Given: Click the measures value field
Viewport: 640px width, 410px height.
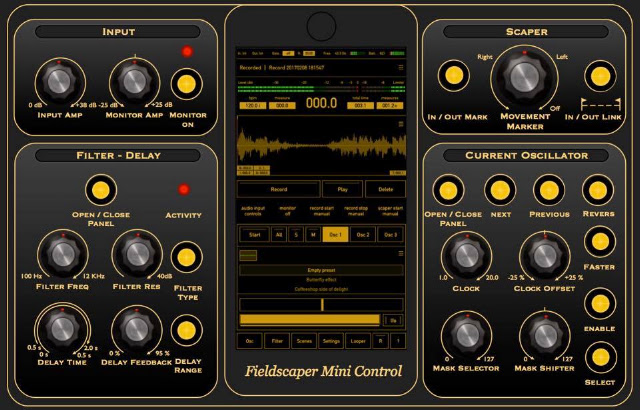Looking at the screenshot, I should [390, 106].
